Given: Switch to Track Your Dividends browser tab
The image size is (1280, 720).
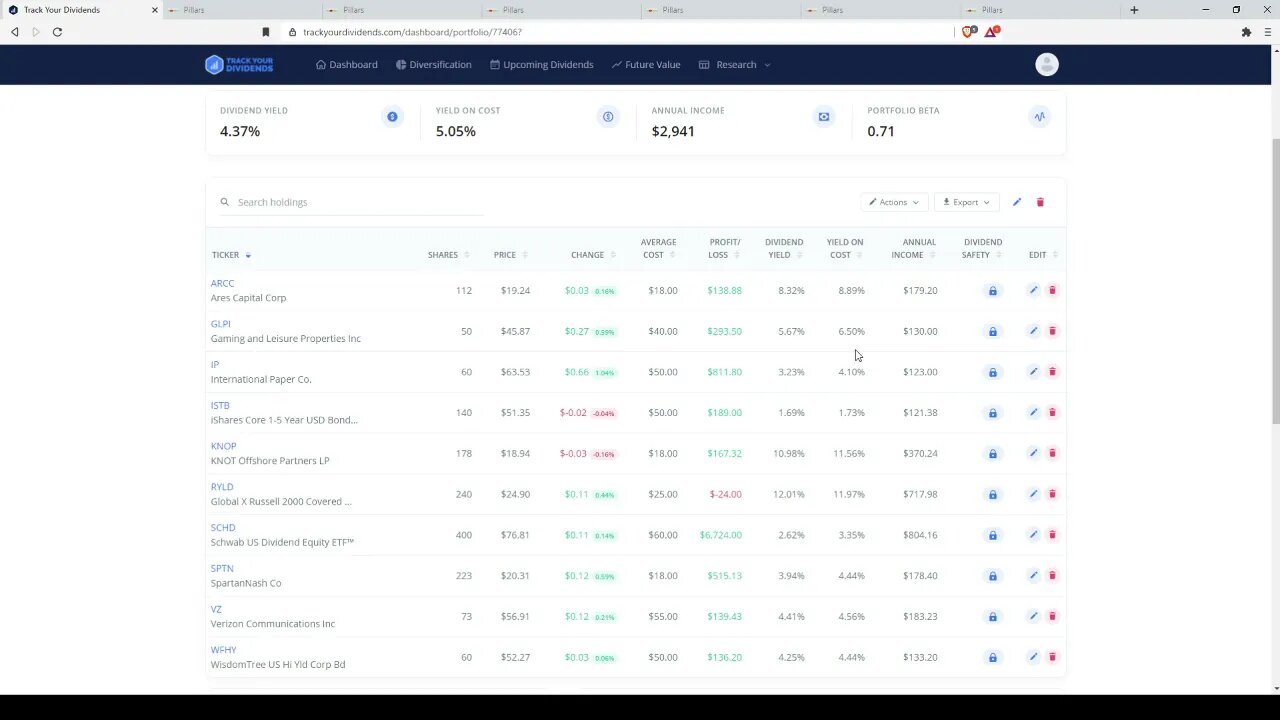Looking at the screenshot, I should click(x=80, y=10).
